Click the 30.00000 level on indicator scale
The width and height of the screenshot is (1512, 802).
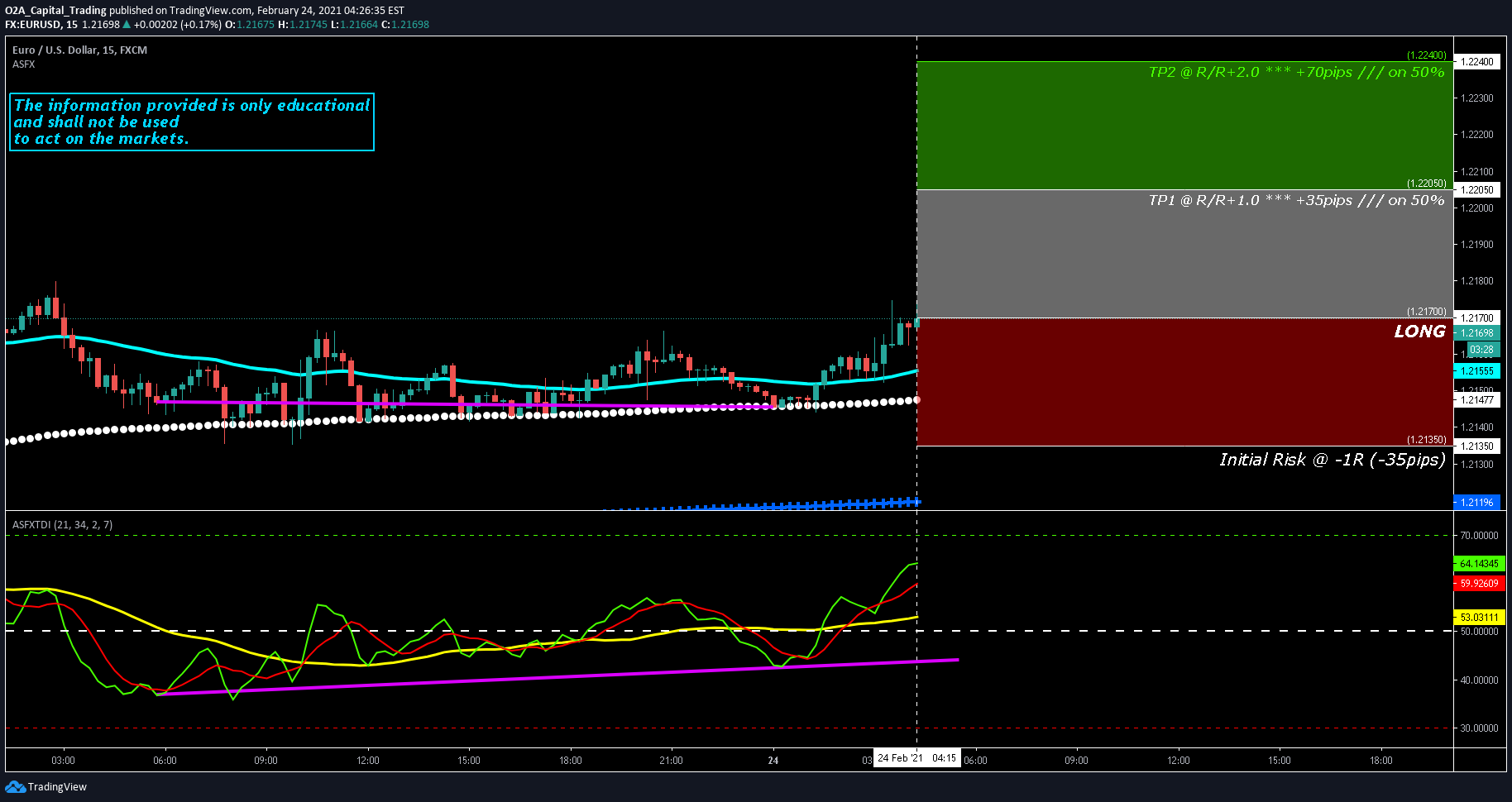point(1479,728)
